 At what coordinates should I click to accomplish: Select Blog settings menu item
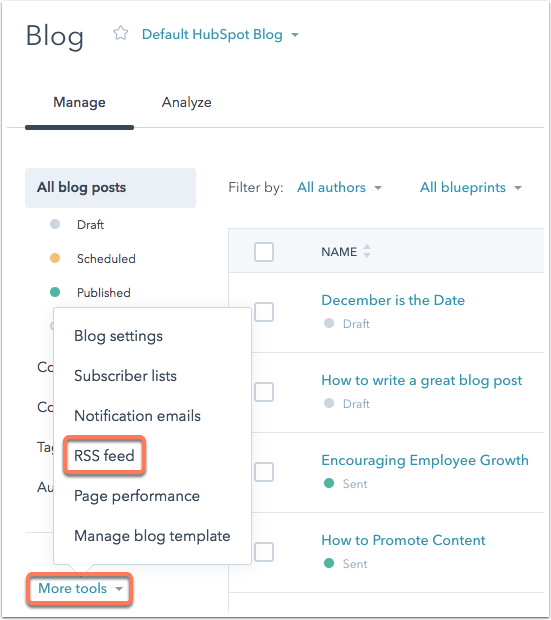click(x=118, y=336)
